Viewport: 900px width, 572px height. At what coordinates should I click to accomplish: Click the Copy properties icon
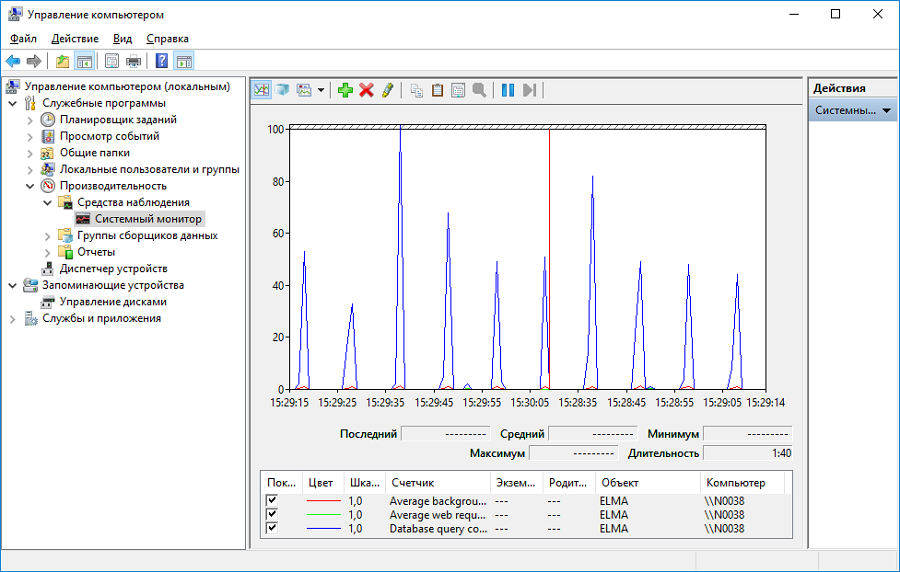417,90
